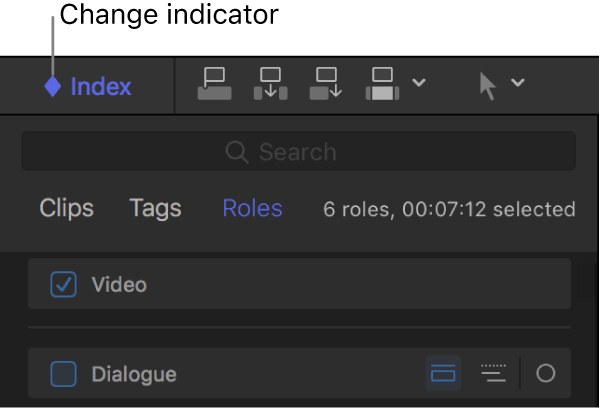The width and height of the screenshot is (600, 410).
Task: Toggle the Dialogue focus circle button
Action: 545,374
